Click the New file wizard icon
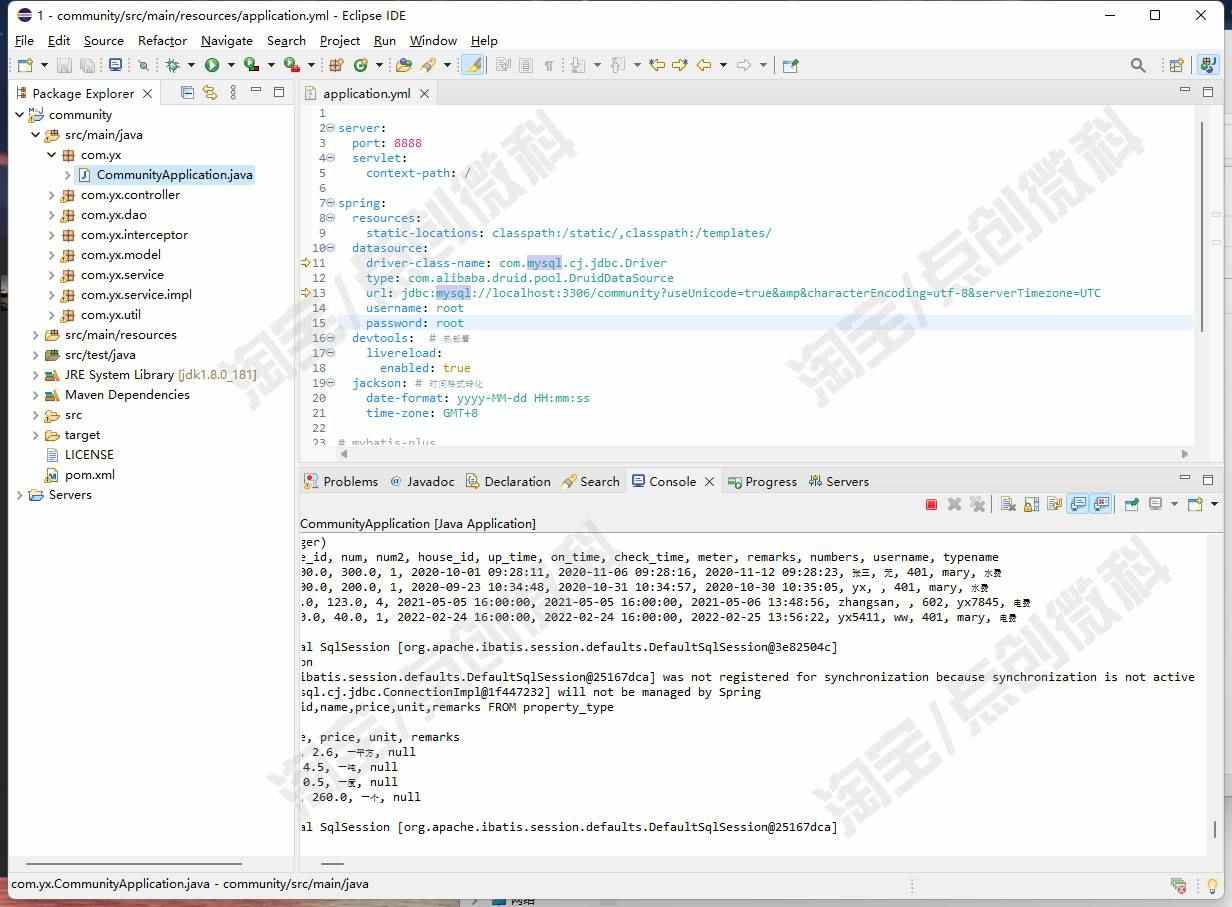This screenshot has height=907, width=1232. (x=25, y=65)
